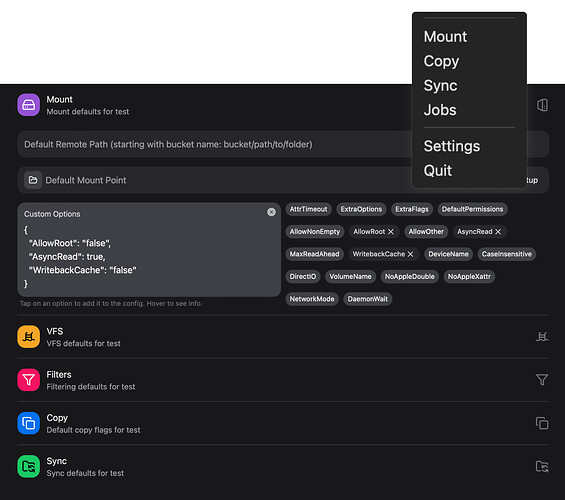Expand Sync section via right folder icon
This screenshot has width=565, height=500.
(542, 466)
